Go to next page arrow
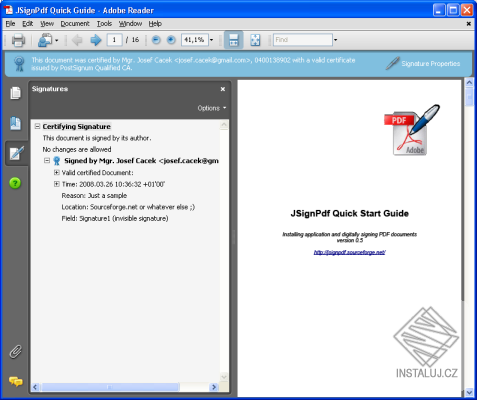 pyautogui.click(x=96, y=40)
